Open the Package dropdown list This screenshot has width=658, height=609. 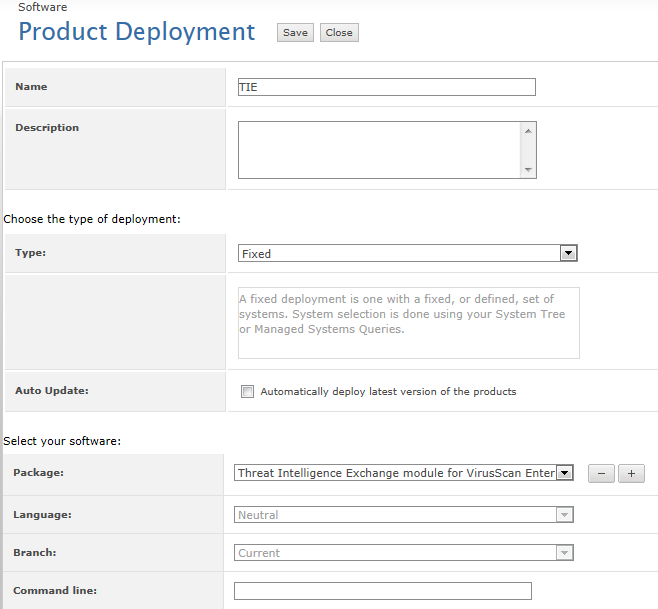[404, 473]
